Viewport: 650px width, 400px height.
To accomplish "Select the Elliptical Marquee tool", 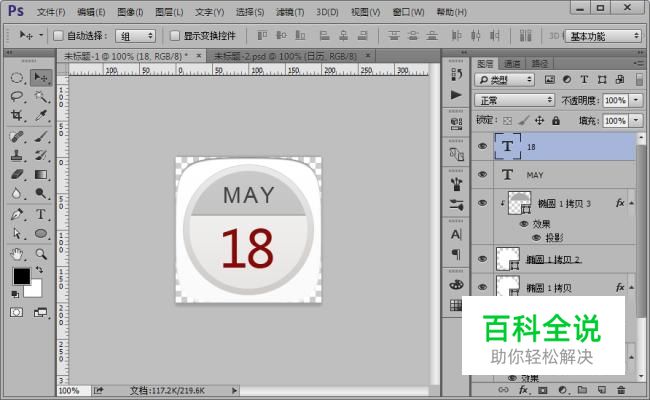I will click(x=17, y=78).
